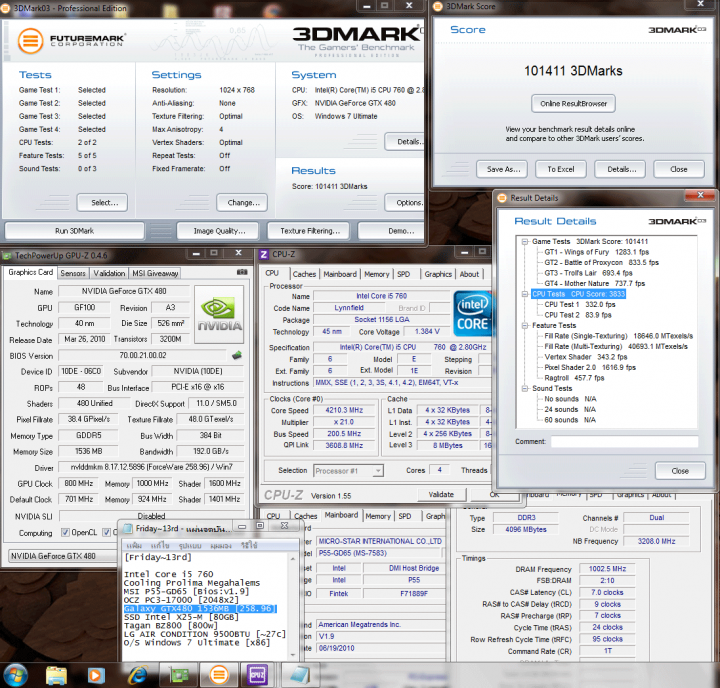The height and width of the screenshot is (688, 720).
Task: Click the Run 3DMark button
Action: 74,231
